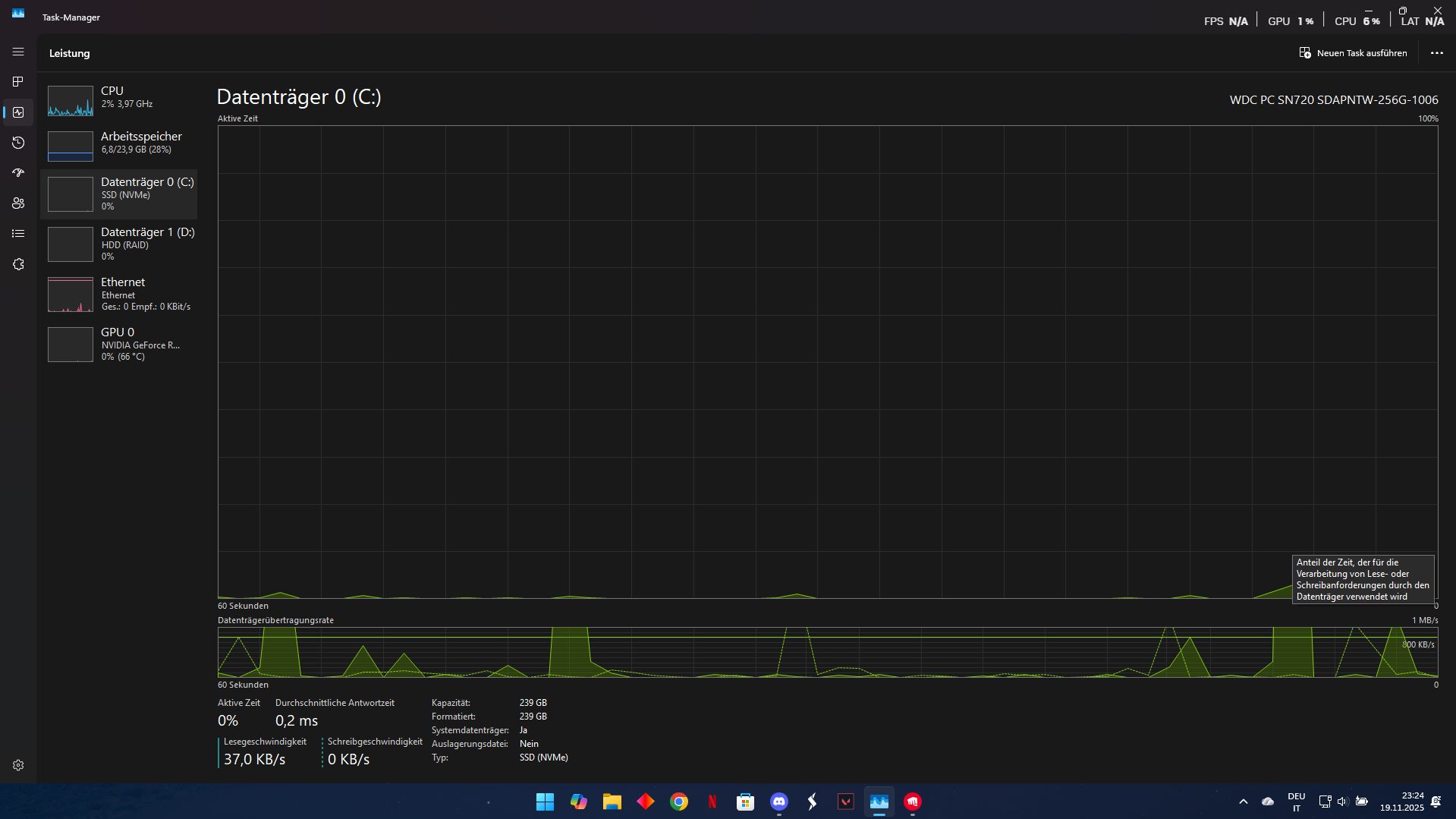This screenshot has width=1456, height=819.
Task: Open the three-dot more options menu
Action: click(1436, 53)
